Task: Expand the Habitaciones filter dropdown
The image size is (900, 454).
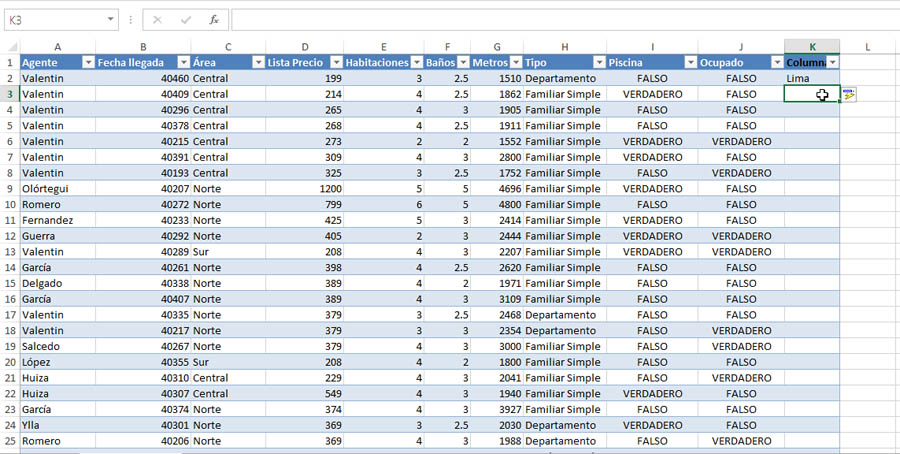Action: (x=416, y=62)
